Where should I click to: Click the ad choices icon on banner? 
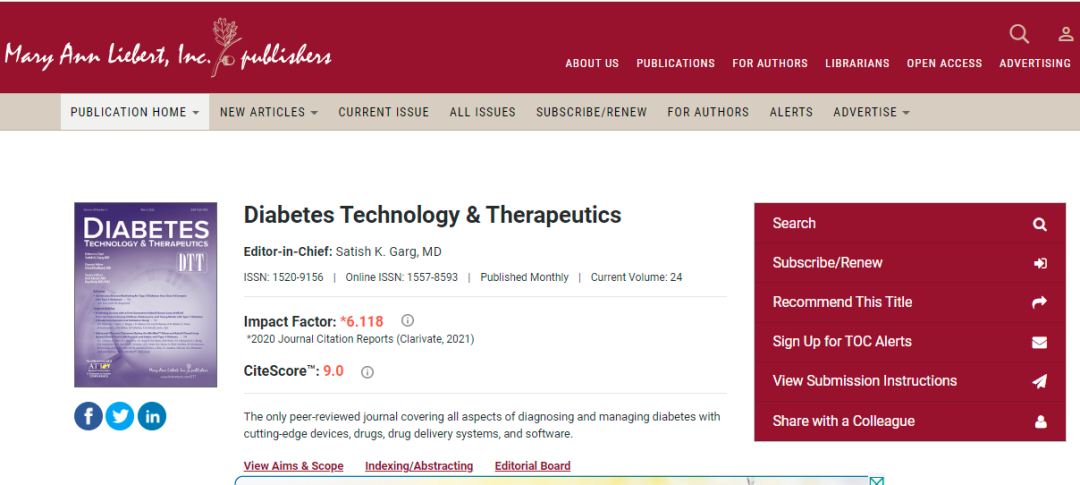pos(876,481)
